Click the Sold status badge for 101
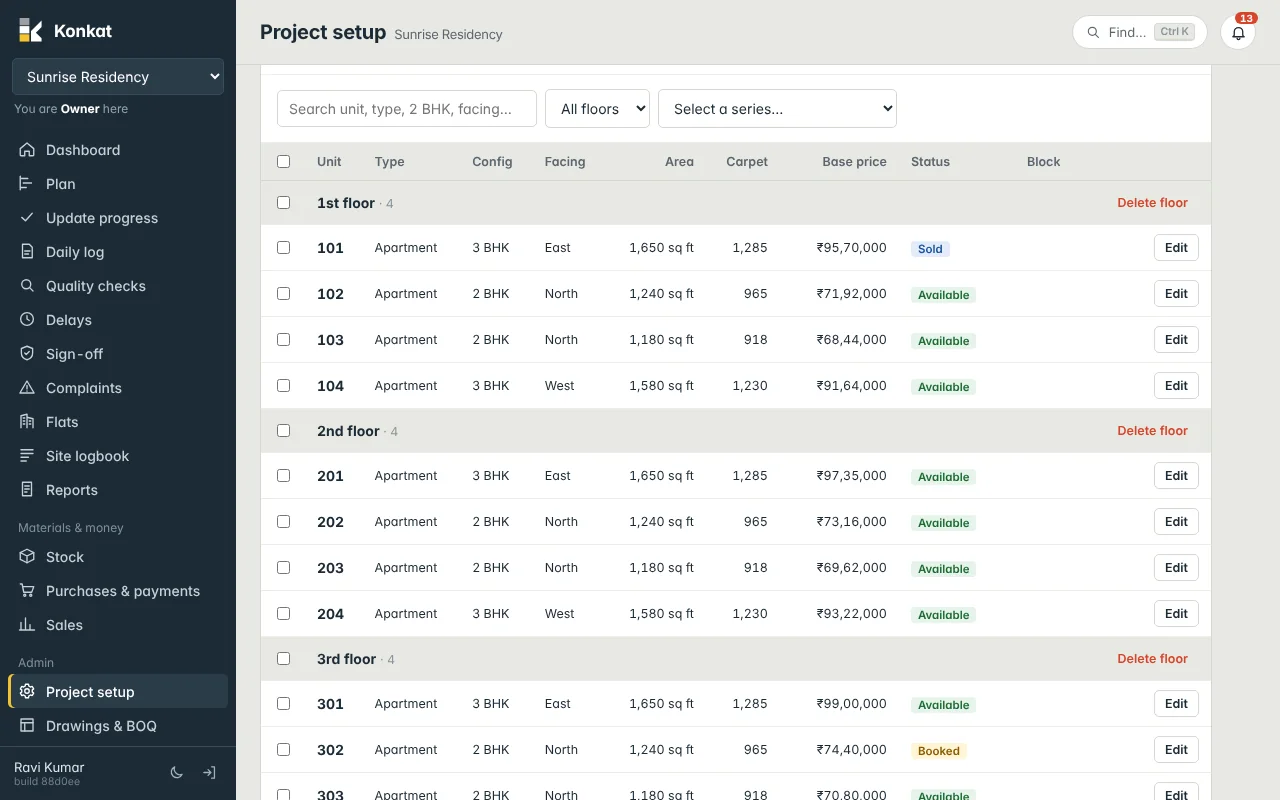Image resolution: width=1280 pixels, height=800 pixels. 930,249
